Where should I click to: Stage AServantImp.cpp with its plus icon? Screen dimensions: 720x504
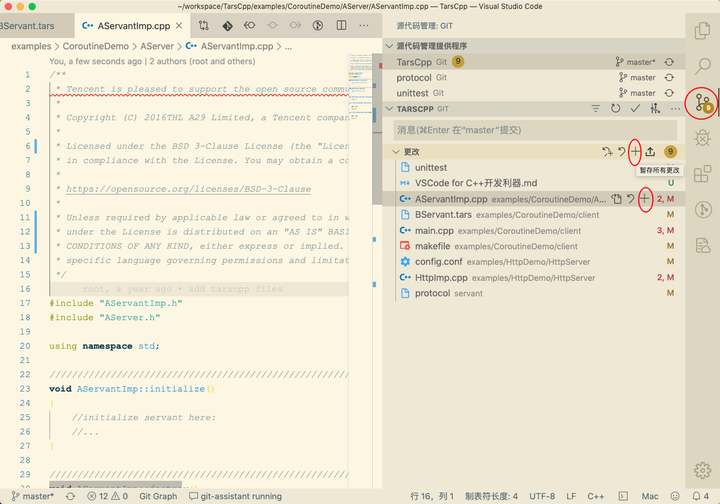(x=645, y=199)
